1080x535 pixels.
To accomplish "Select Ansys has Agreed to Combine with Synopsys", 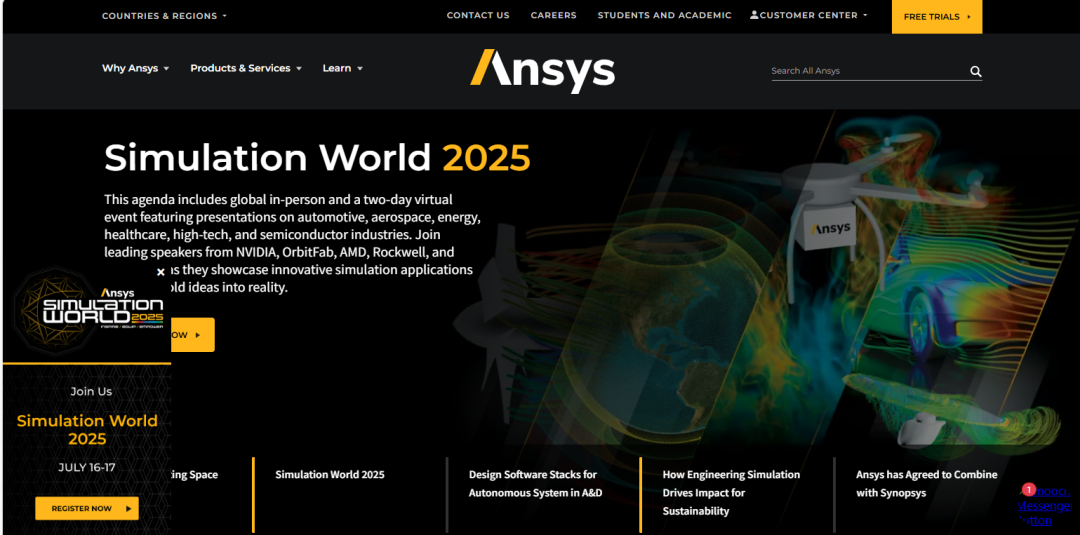I will [x=926, y=484].
